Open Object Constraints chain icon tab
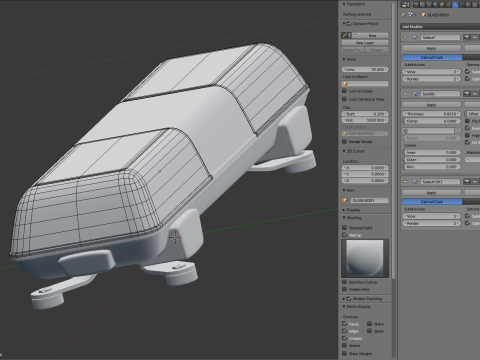480x360 pixels. coord(448,4)
